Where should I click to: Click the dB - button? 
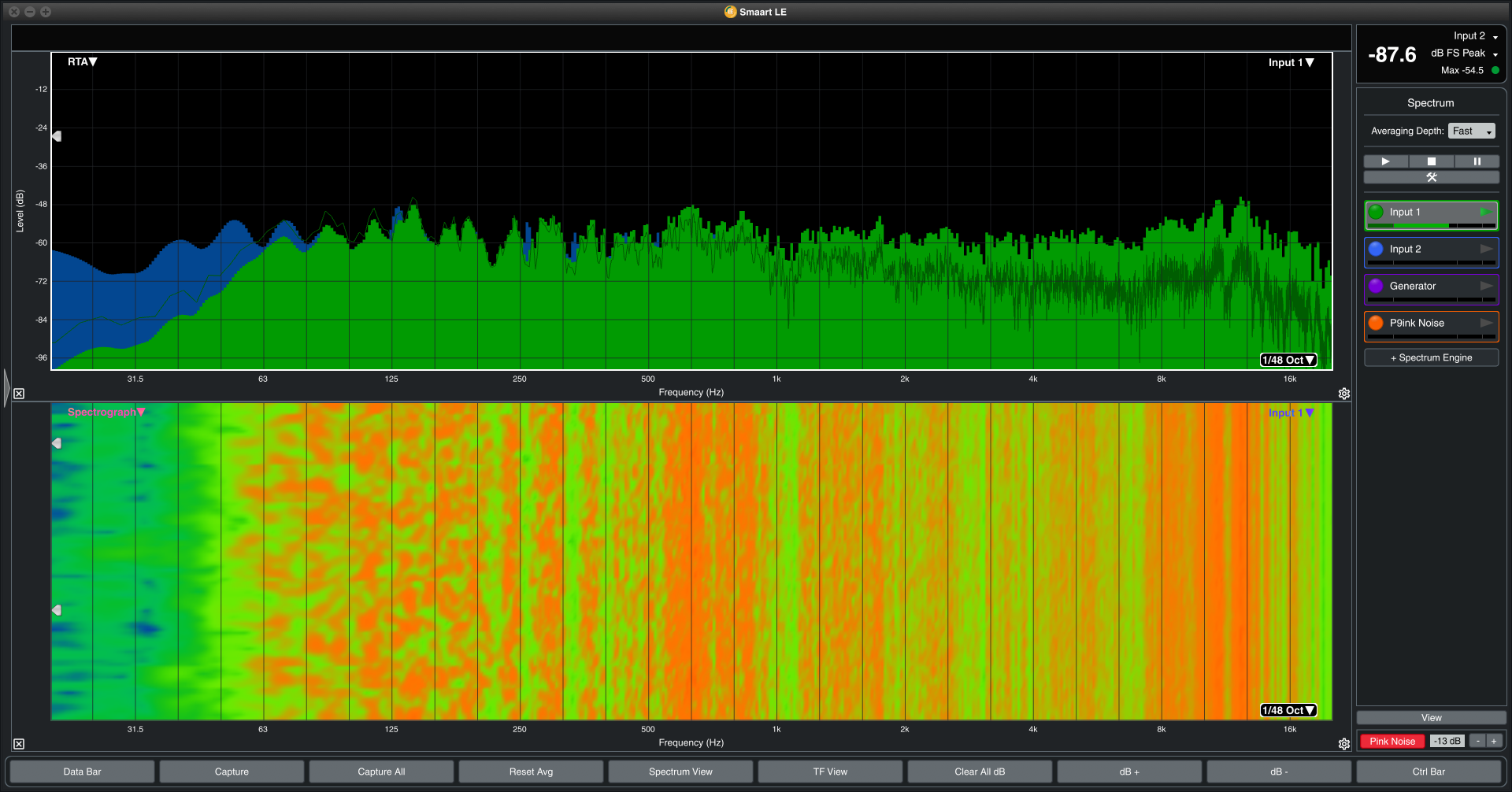point(1279,772)
